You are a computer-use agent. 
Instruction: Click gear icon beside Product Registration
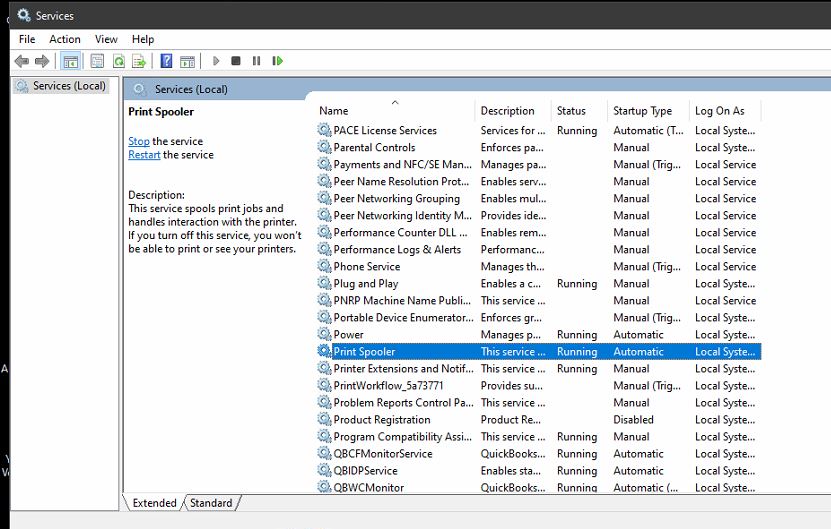(x=324, y=419)
